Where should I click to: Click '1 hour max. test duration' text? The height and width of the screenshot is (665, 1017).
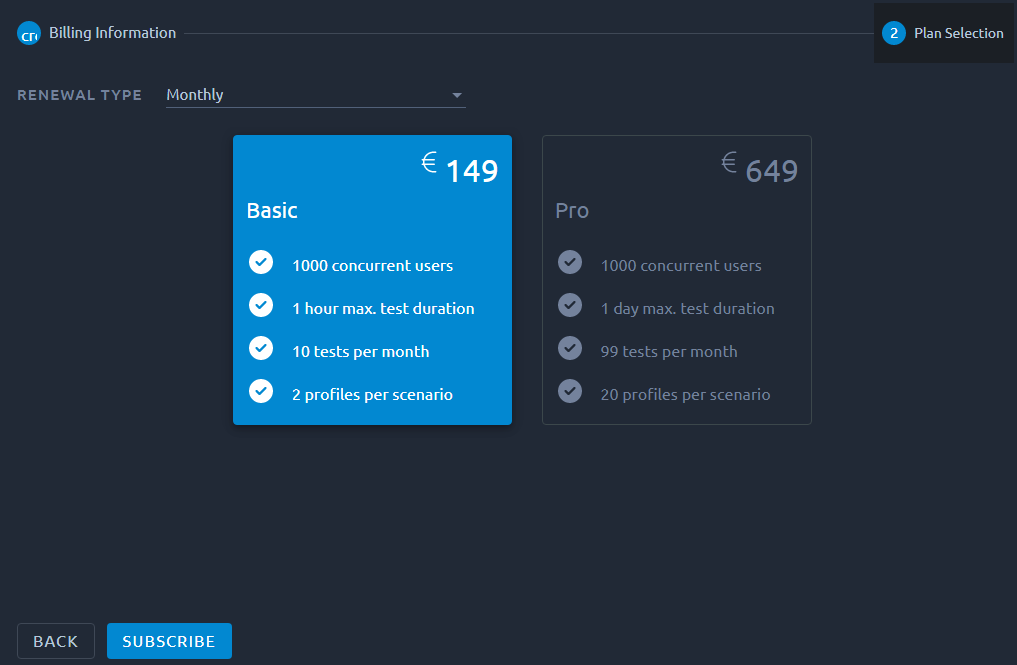(x=383, y=308)
